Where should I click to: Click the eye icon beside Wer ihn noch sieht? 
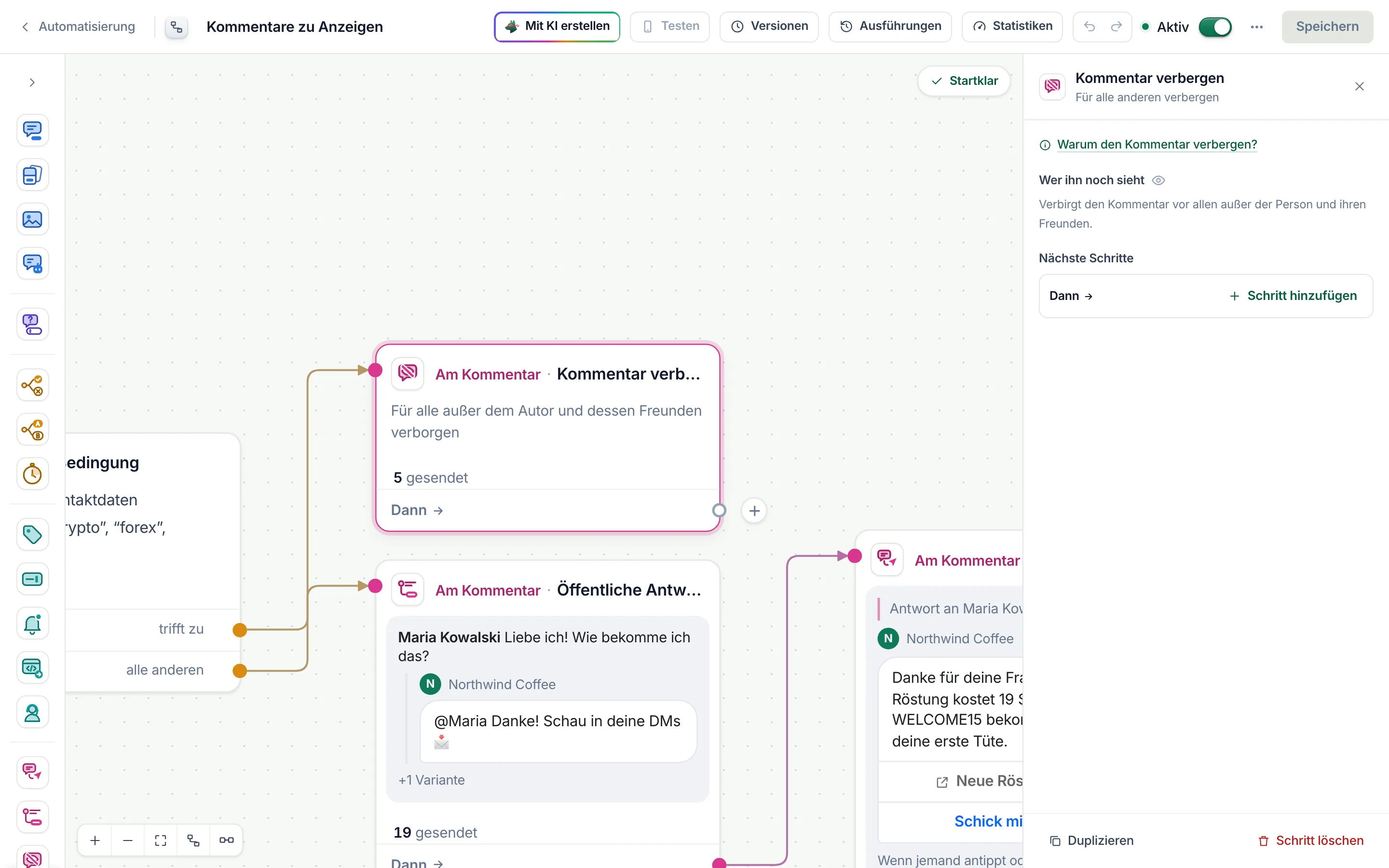(x=1158, y=180)
